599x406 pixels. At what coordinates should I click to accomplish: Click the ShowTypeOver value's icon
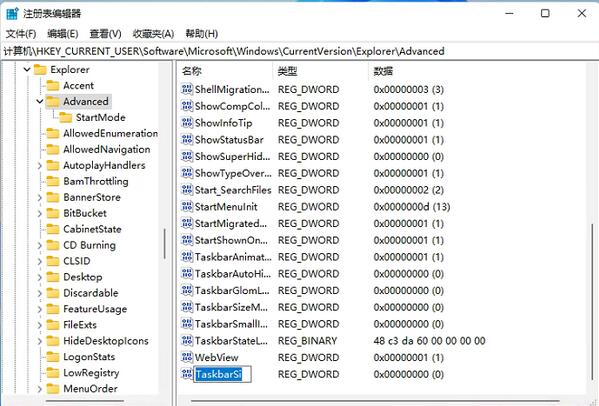pyautogui.click(x=187, y=173)
